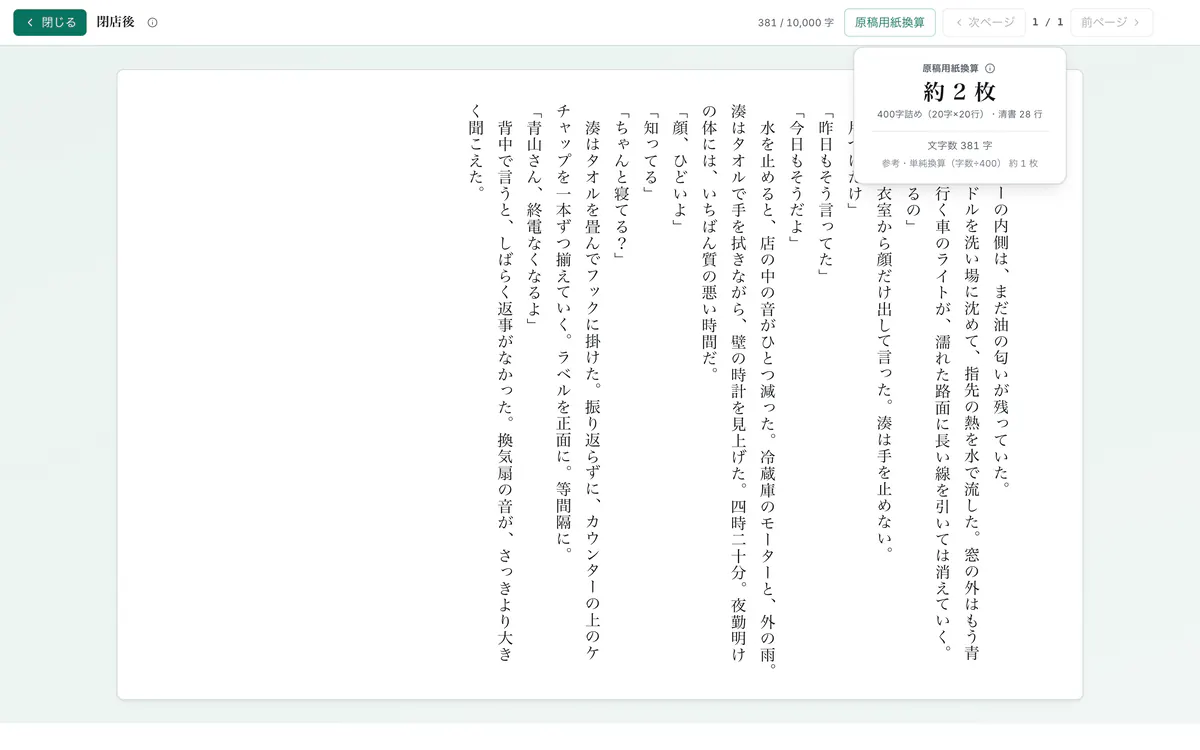Click the 閉じる back button

tap(50, 22)
